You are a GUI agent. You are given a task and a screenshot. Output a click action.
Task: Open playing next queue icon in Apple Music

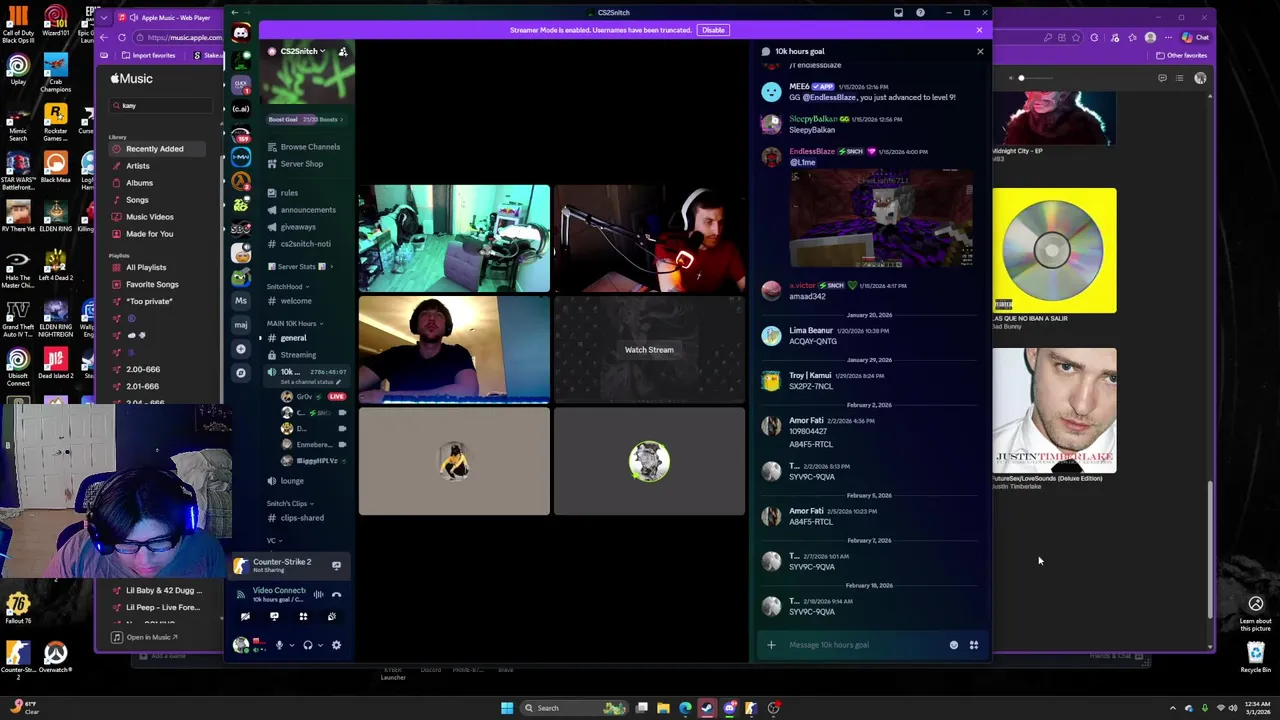1180,78
